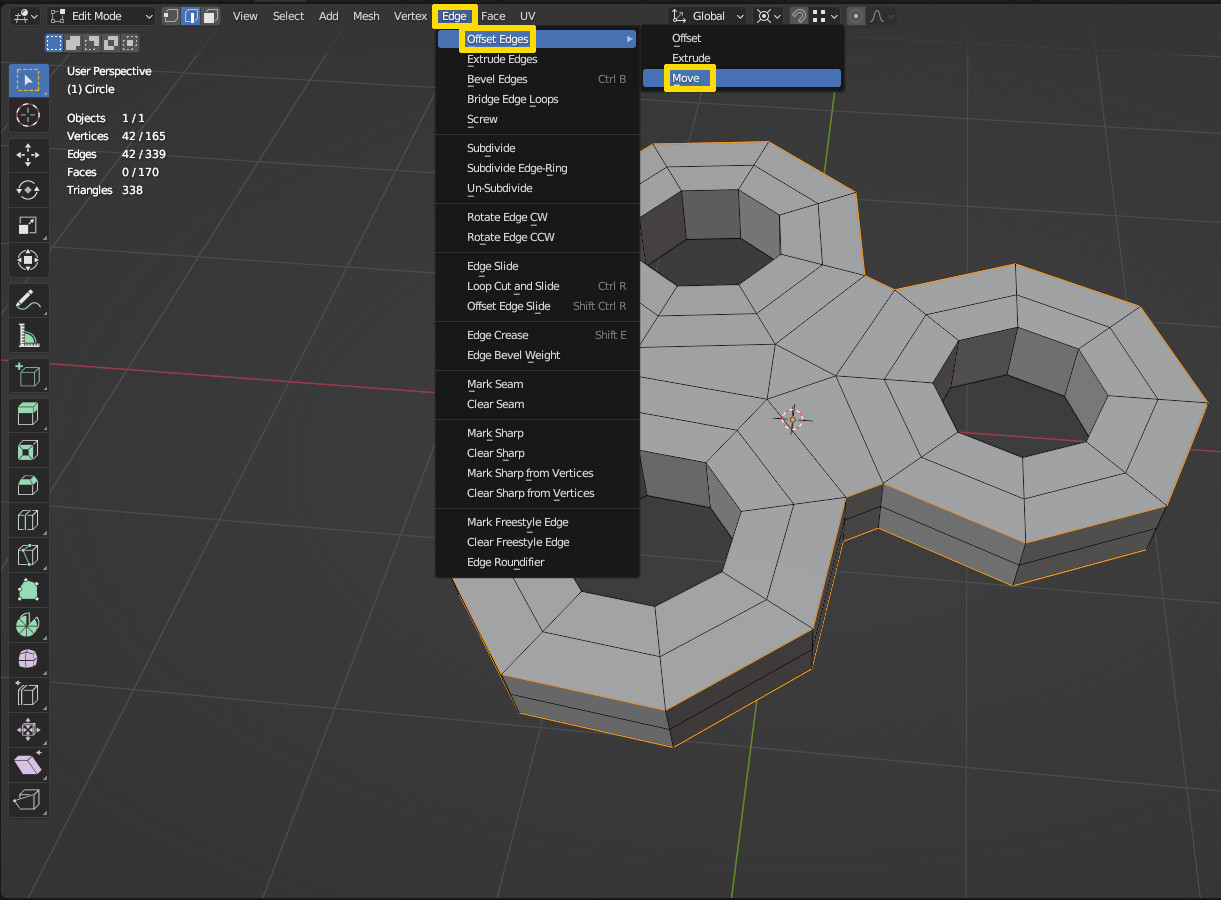Open the snapping options dropdown
The image size is (1221, 900).
click(x=834, y=16)
